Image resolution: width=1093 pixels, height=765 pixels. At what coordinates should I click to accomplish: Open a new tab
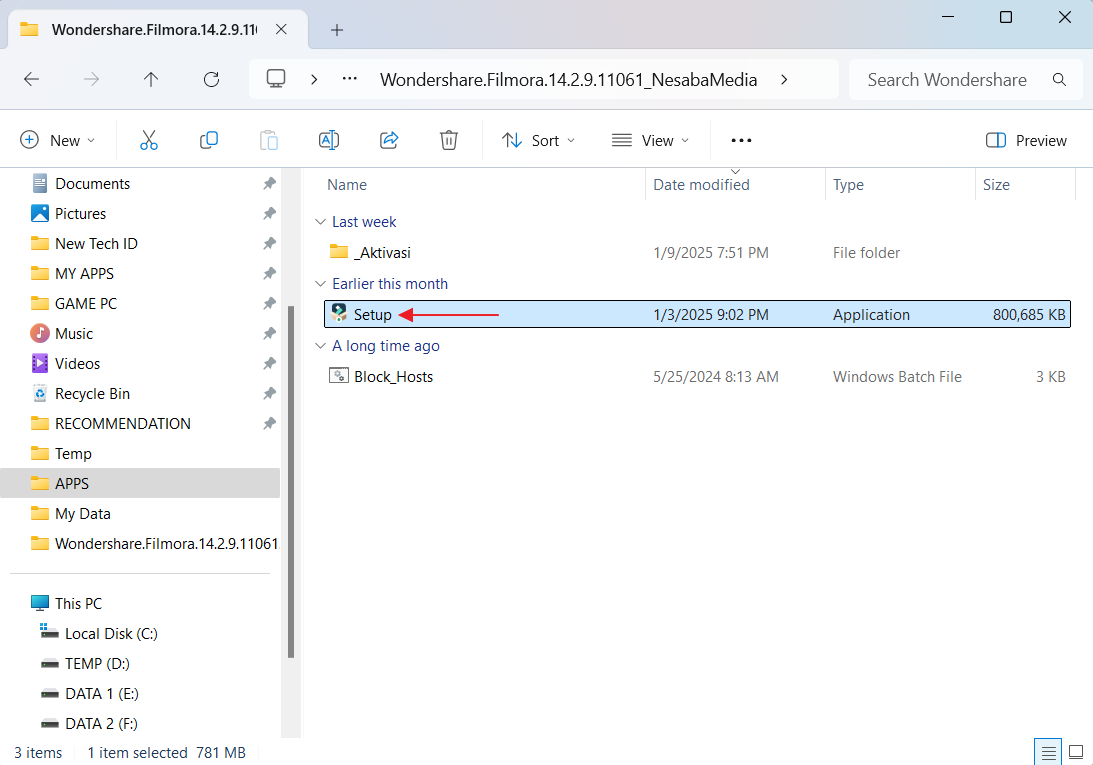click(x=337, y=30)
